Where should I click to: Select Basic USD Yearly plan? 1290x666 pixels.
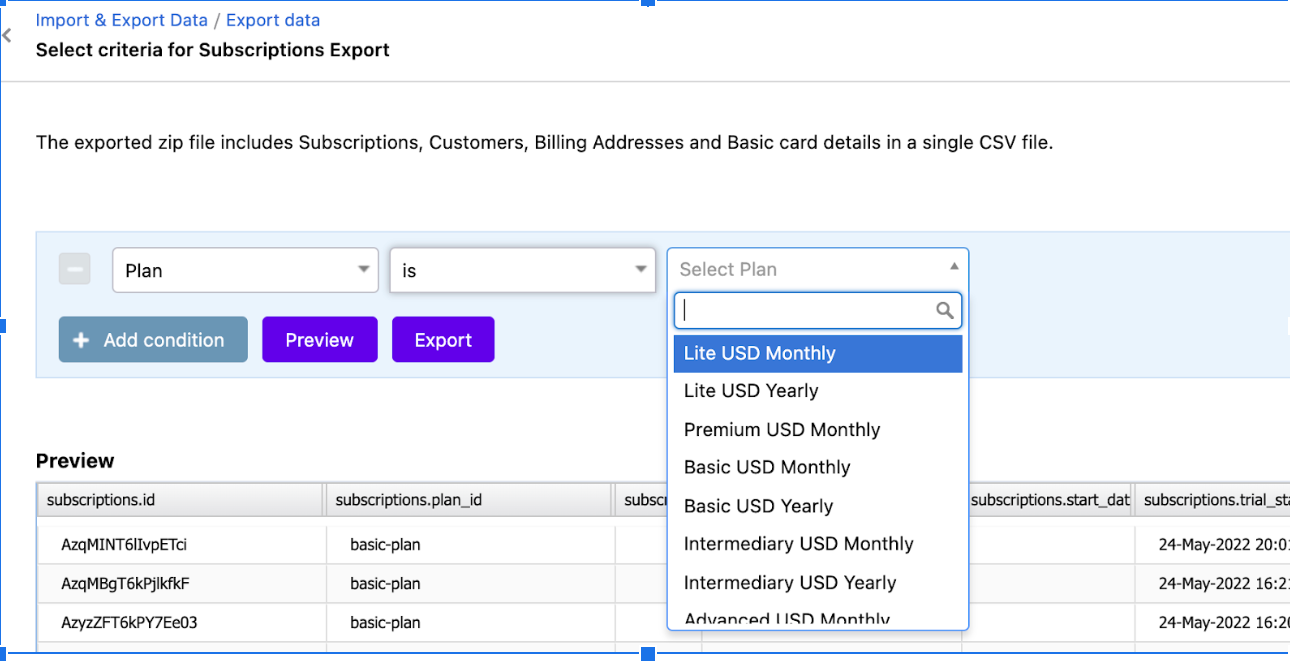click(x=818, y=506)
